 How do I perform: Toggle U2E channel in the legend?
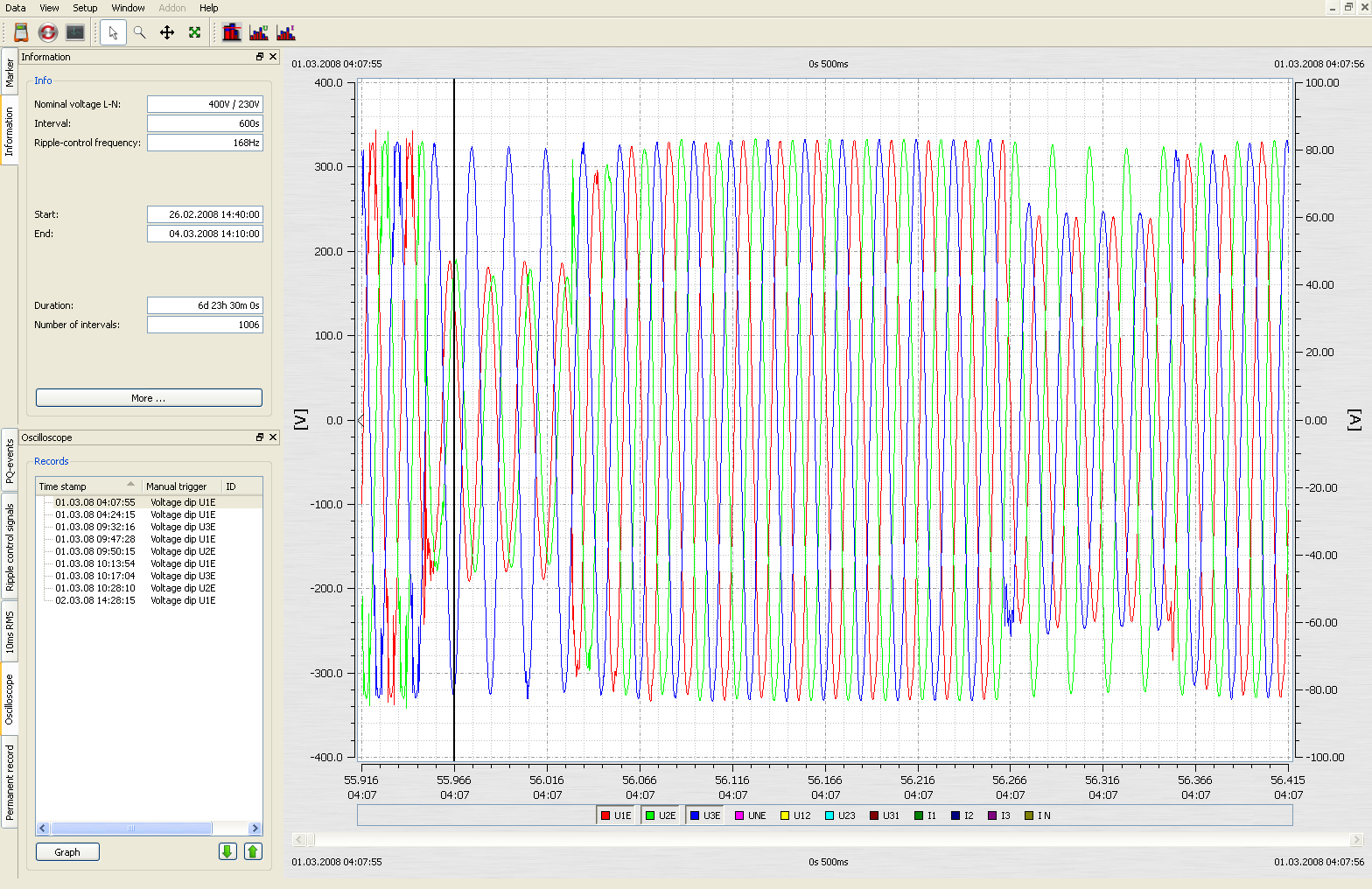point(661,815)
